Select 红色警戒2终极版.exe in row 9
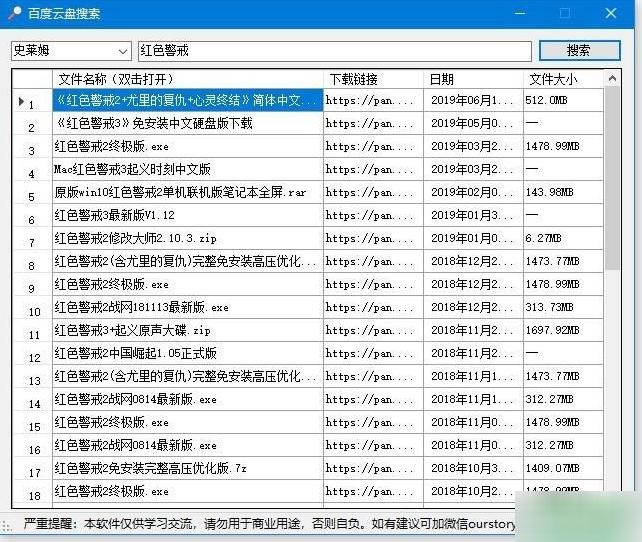The width and height of the screenshot is (642, 542). pyautogui.click(x=188, y=284)
